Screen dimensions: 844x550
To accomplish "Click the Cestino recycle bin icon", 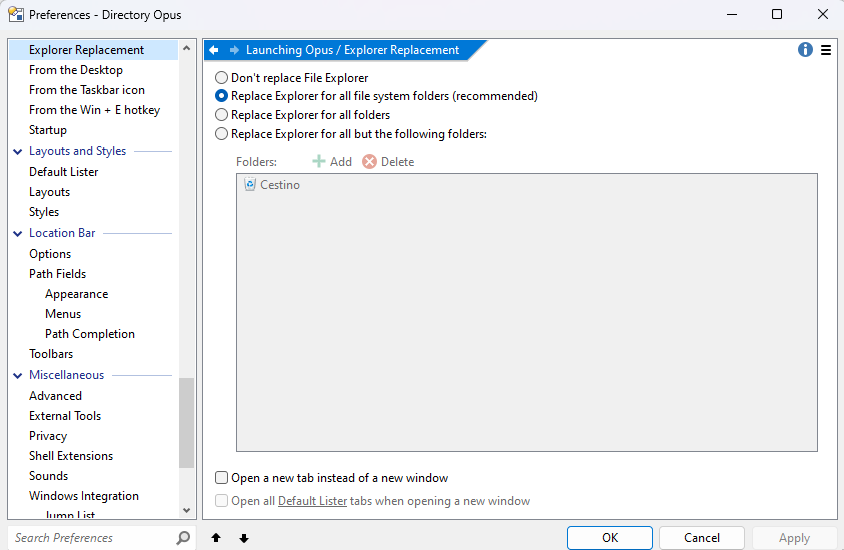I will click(250, 185).
